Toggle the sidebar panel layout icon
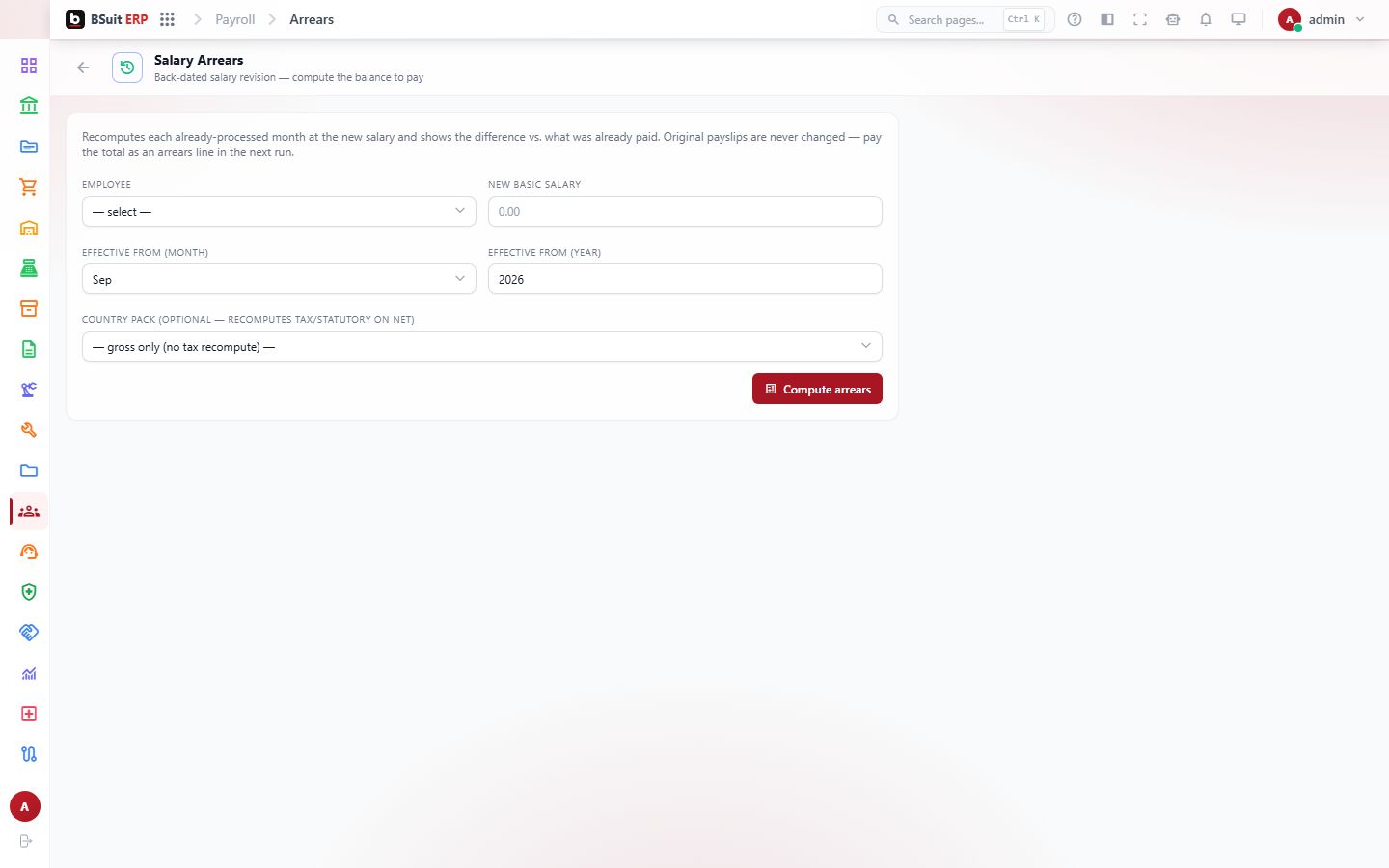This screenshot has height=868, width=1389. point(1107,19)
